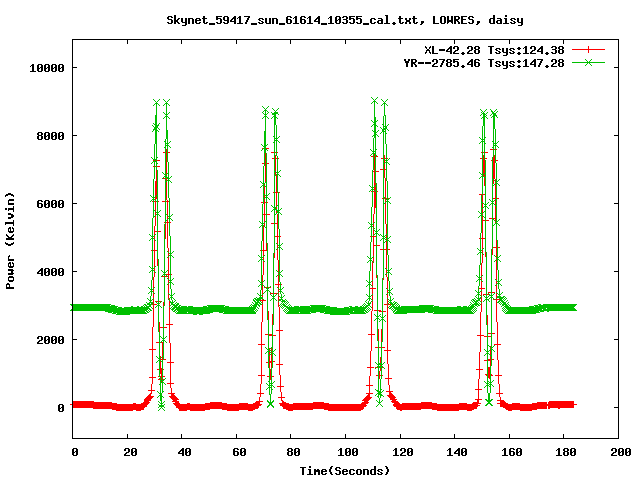Click the green line sample in legend

[x=588, y=62]
